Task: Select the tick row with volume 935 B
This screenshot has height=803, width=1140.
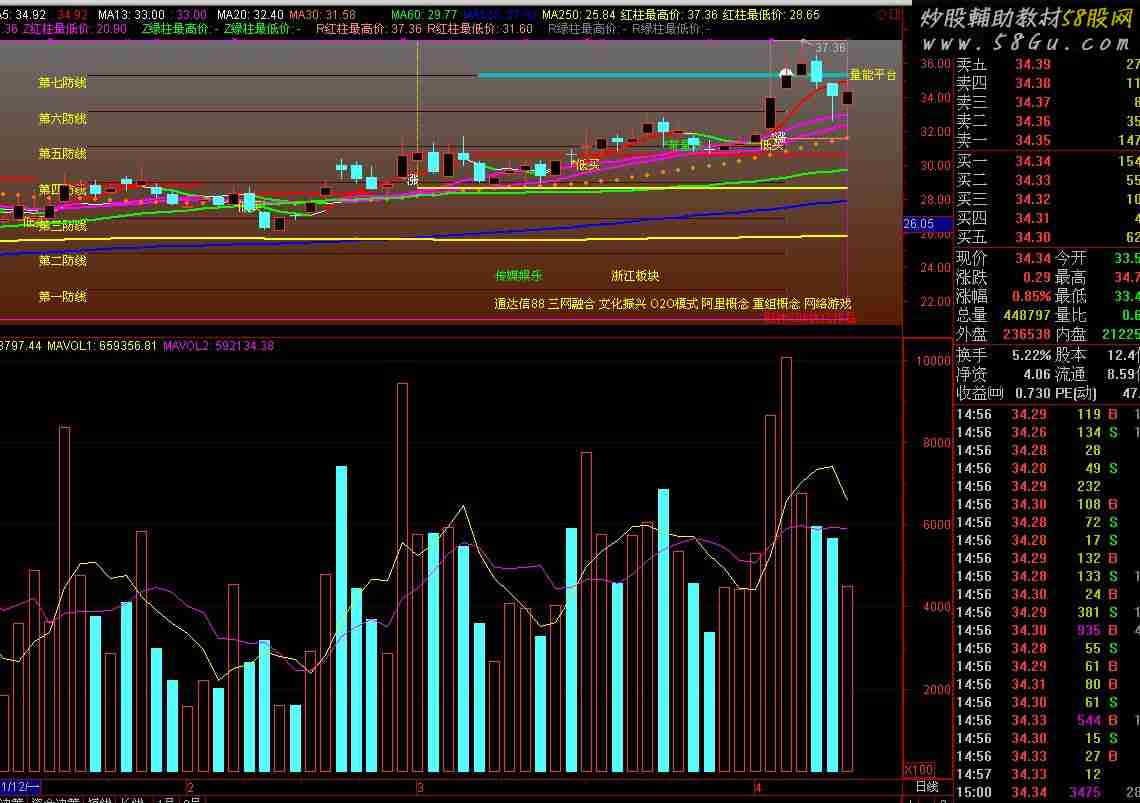Action: click(x=1047, y=631)
